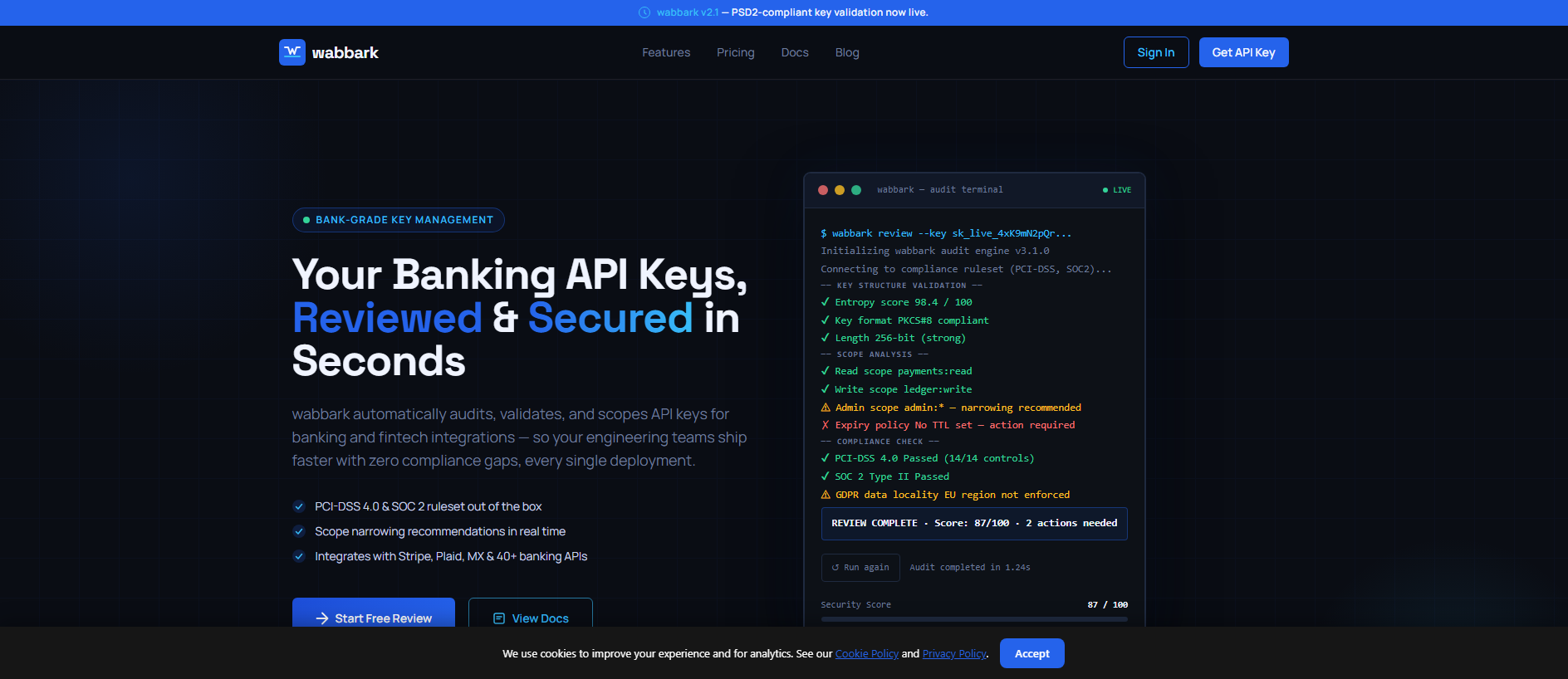
Task: Click the 'wabbark — audit terminal' title
Action: [940, 190]
